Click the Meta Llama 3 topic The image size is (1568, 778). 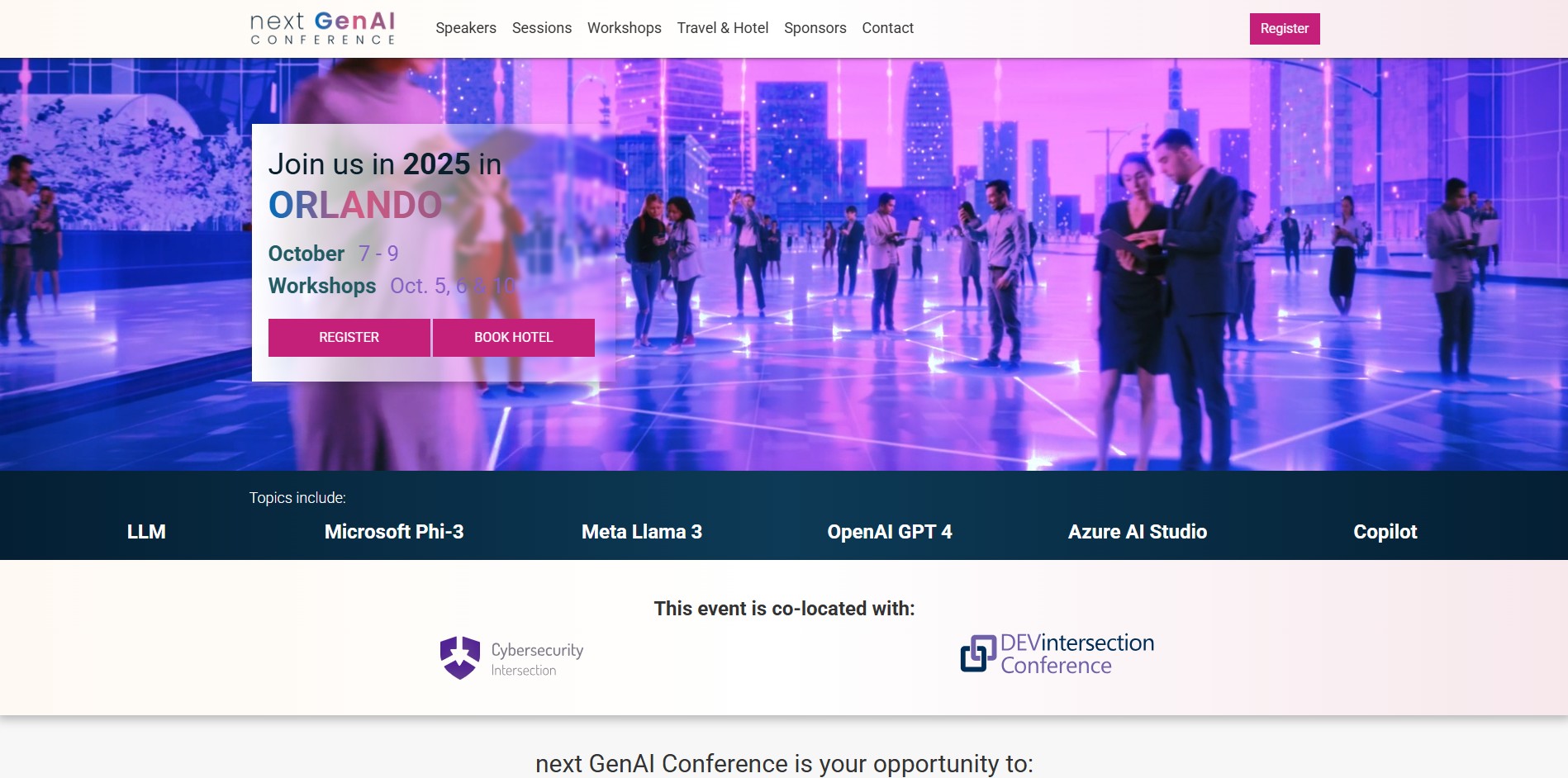pos(642,532)
